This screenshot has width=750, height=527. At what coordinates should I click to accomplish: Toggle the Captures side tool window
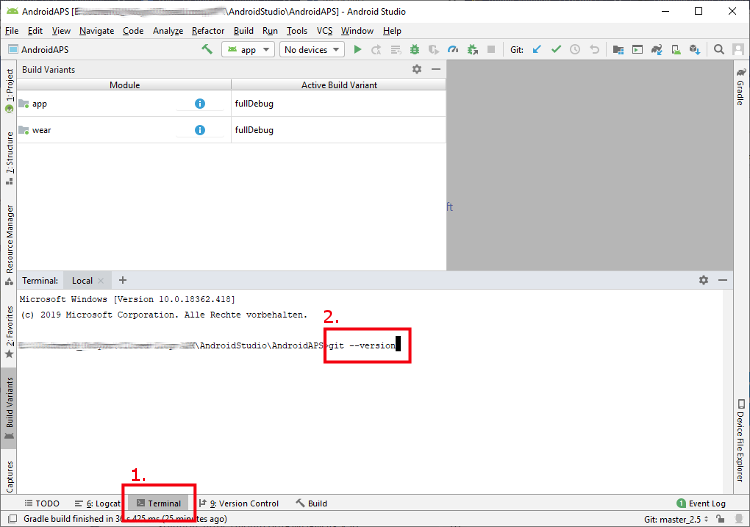(x=9, y=476)
